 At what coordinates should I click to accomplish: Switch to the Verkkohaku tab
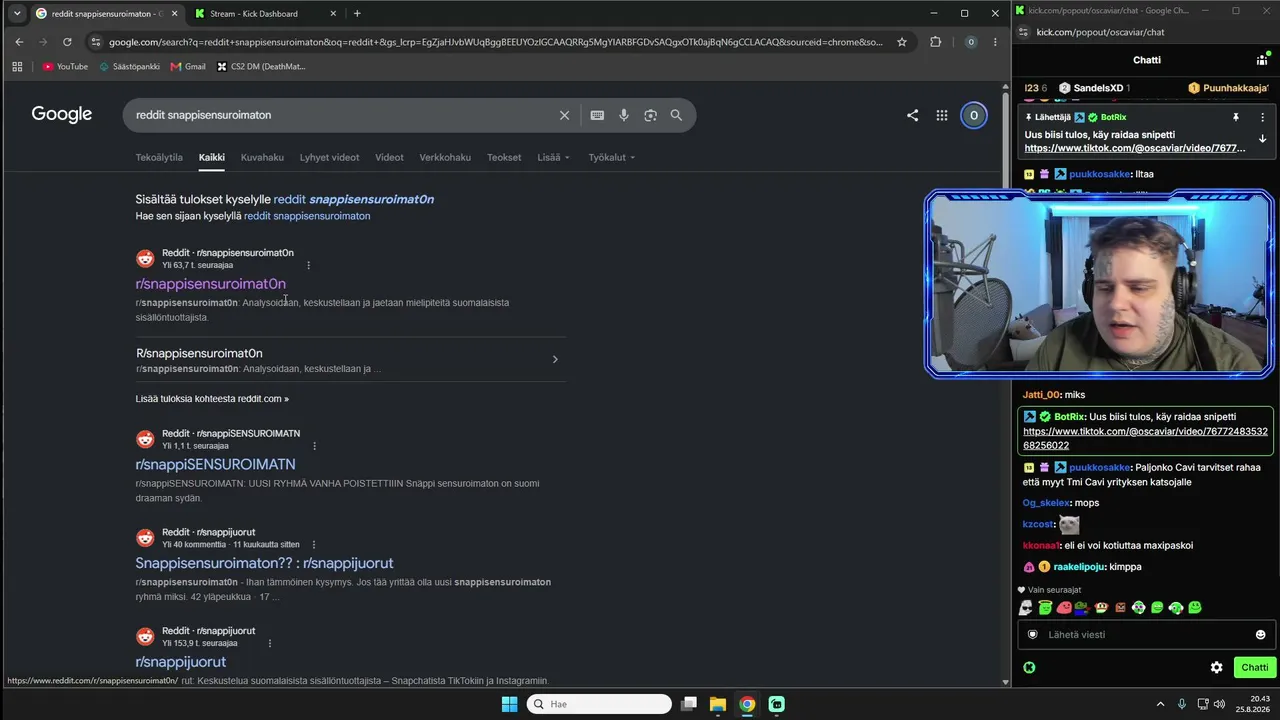pos(445,157)
